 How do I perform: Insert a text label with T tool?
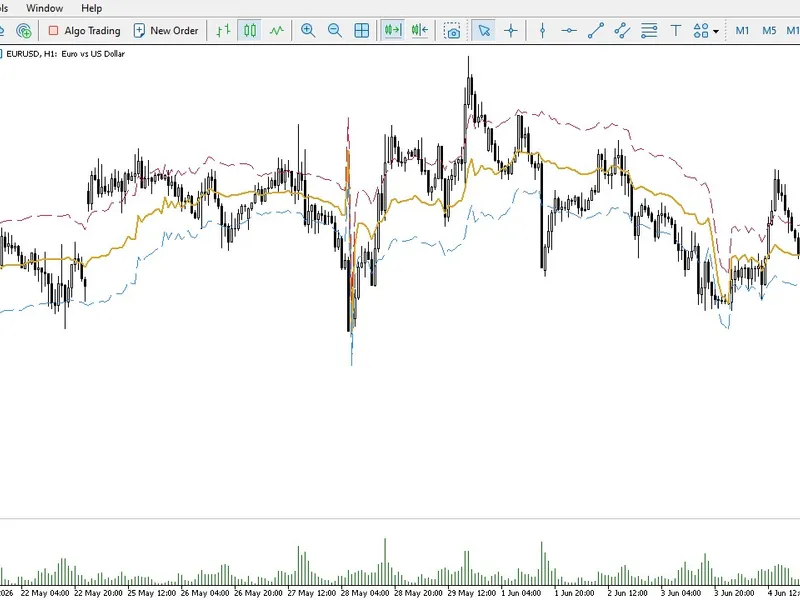[676, 31]
